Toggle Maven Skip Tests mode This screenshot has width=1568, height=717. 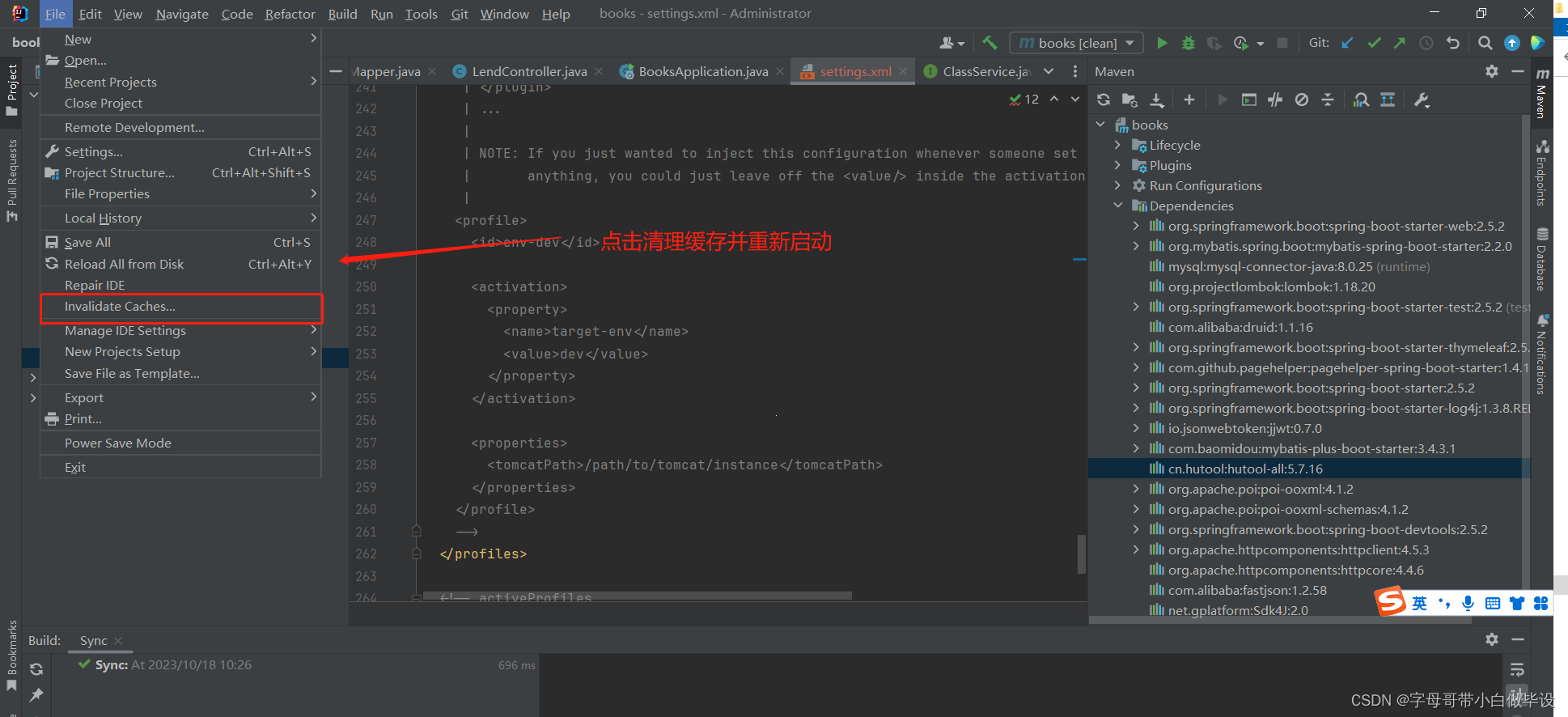click(1301, 100)
